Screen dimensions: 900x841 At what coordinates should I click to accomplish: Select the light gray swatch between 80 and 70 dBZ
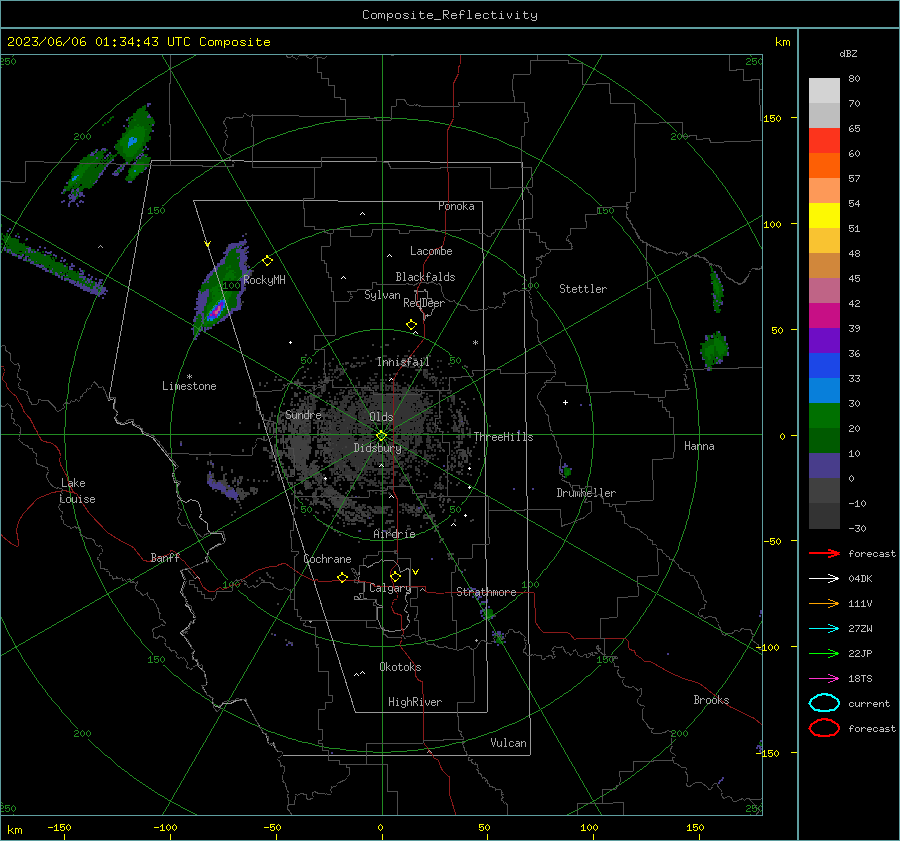click(x=824, y=90)
